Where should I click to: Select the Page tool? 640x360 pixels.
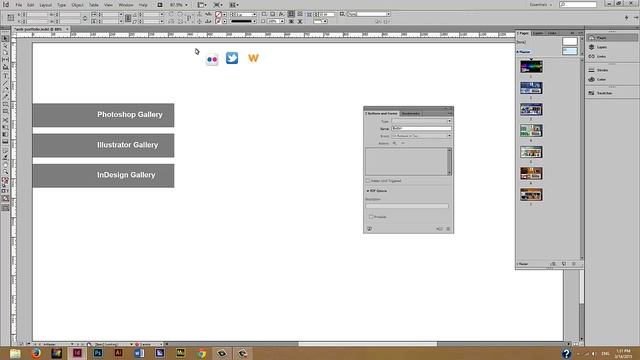5,53
